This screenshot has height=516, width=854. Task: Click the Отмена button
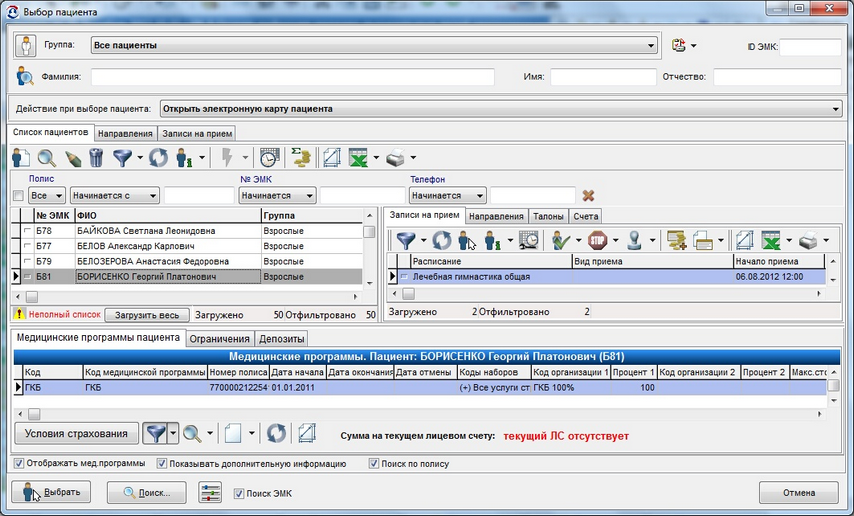click(x=799, y=493)
